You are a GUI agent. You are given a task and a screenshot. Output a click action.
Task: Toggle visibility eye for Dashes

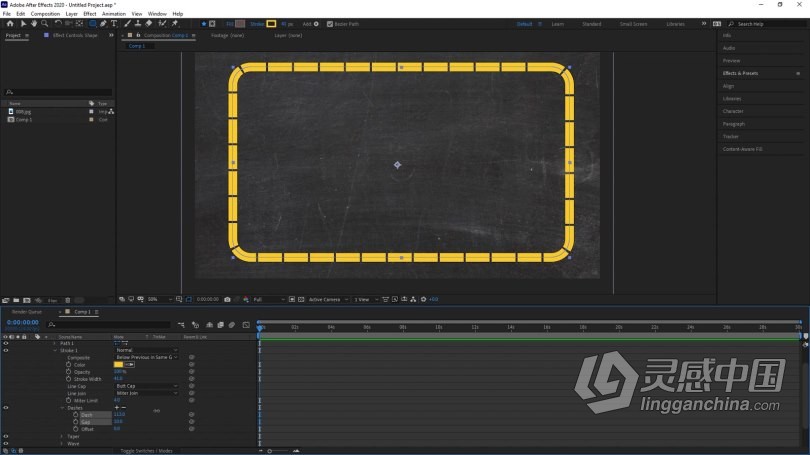tap(6, 407)
